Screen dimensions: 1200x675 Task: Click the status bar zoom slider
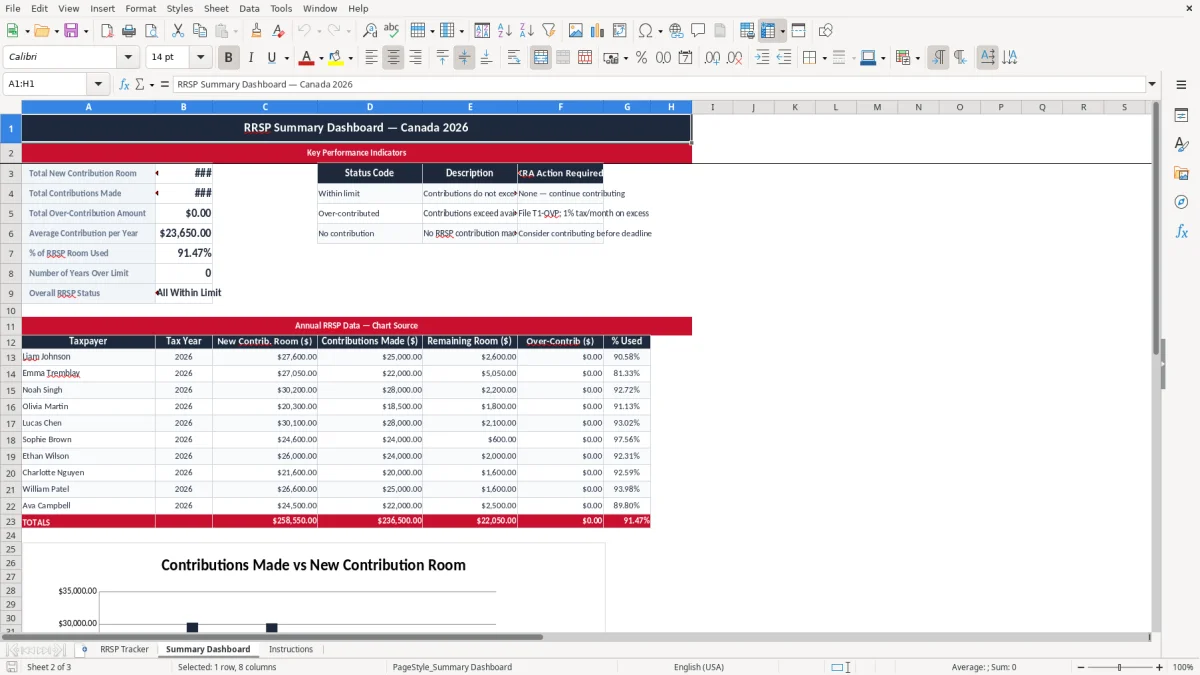(1119, 667)
